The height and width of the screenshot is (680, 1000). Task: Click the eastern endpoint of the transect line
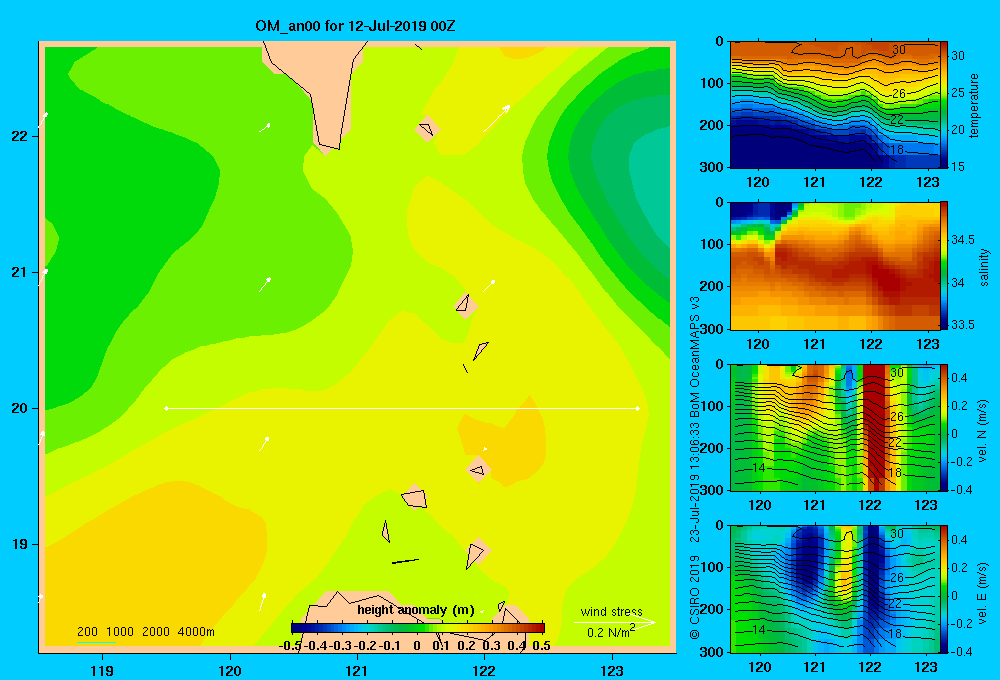637,408
